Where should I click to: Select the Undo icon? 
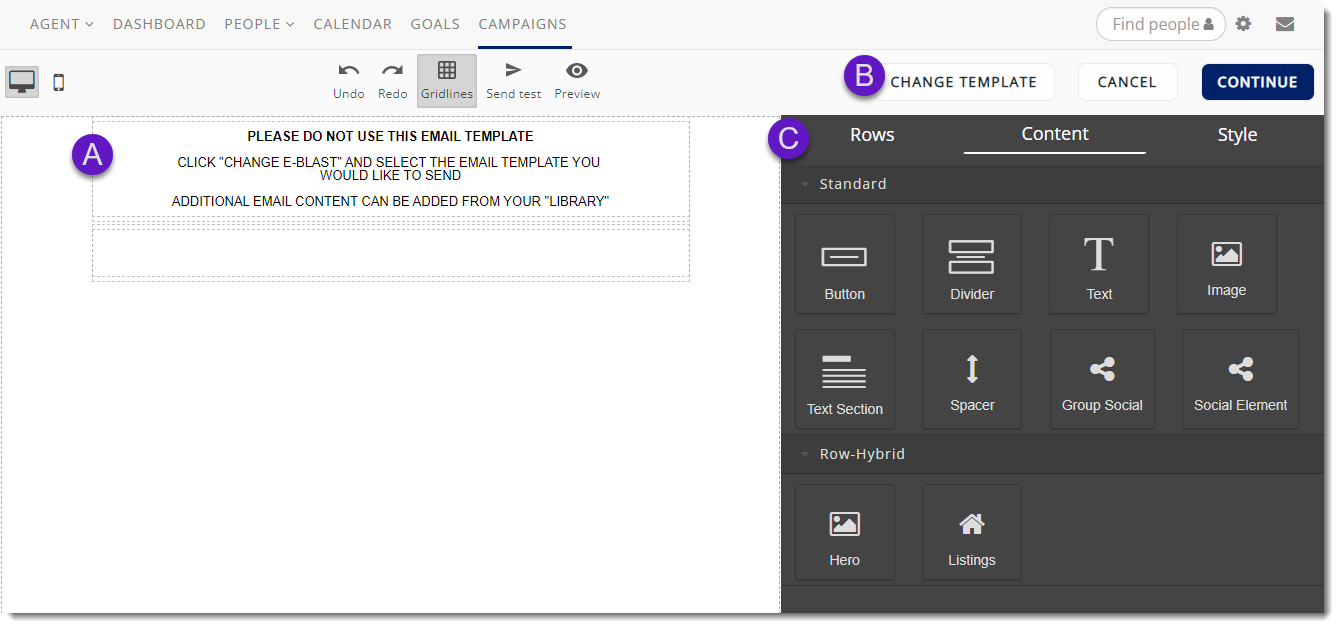tap(348, 78)
